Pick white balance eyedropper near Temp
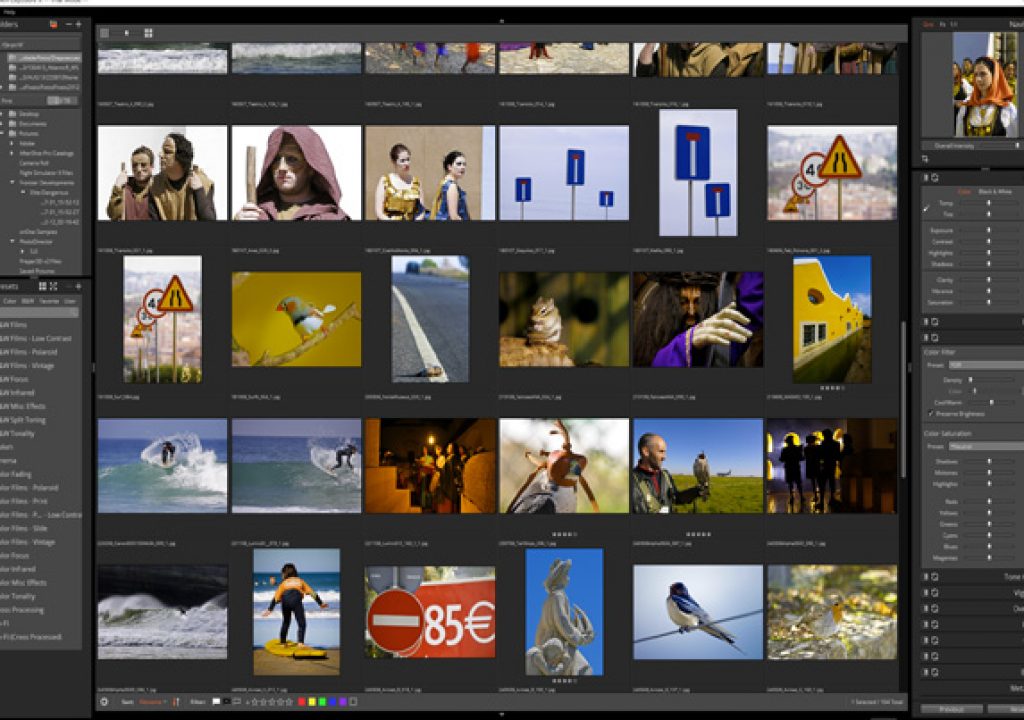 pyautogui.click(x=927, y=208)
